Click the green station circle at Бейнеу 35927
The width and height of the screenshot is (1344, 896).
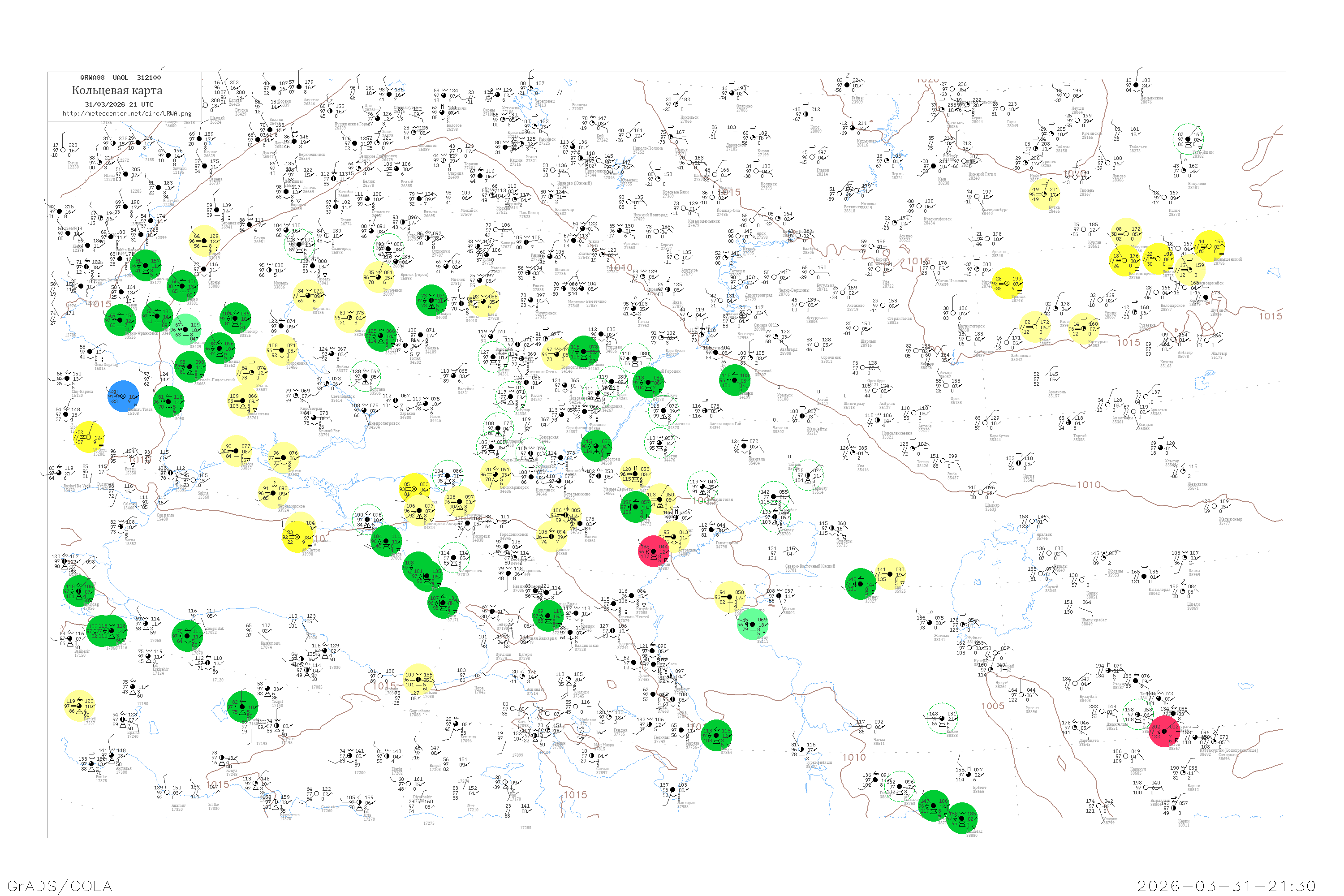pos(860,583)
